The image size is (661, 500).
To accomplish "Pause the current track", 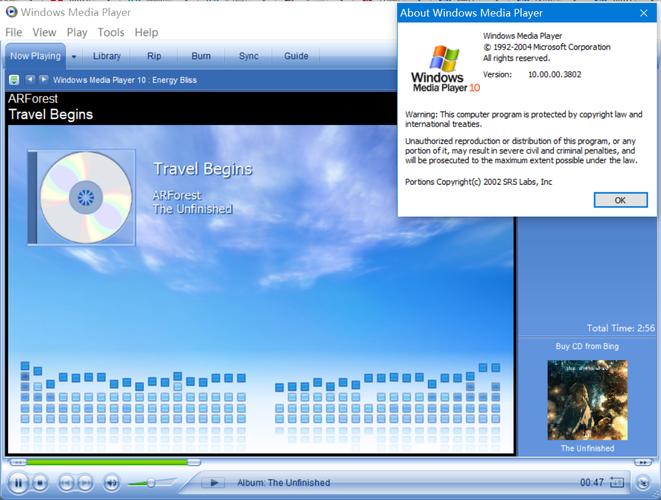I will click(x=17, y=482).
